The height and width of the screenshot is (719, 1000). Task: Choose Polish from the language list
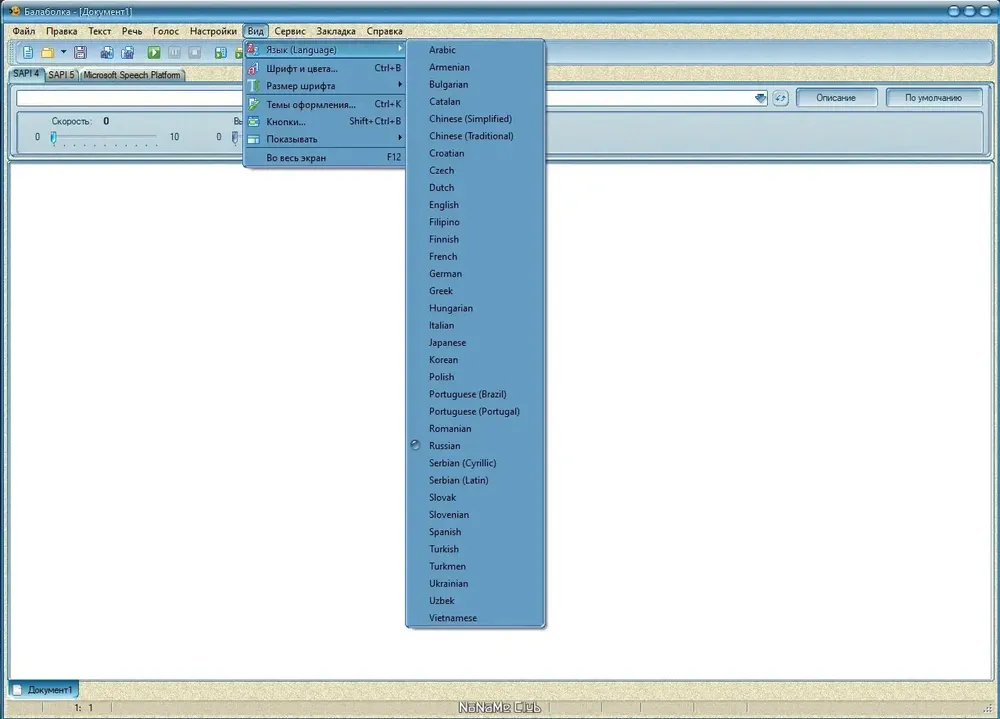pos(475,376)
